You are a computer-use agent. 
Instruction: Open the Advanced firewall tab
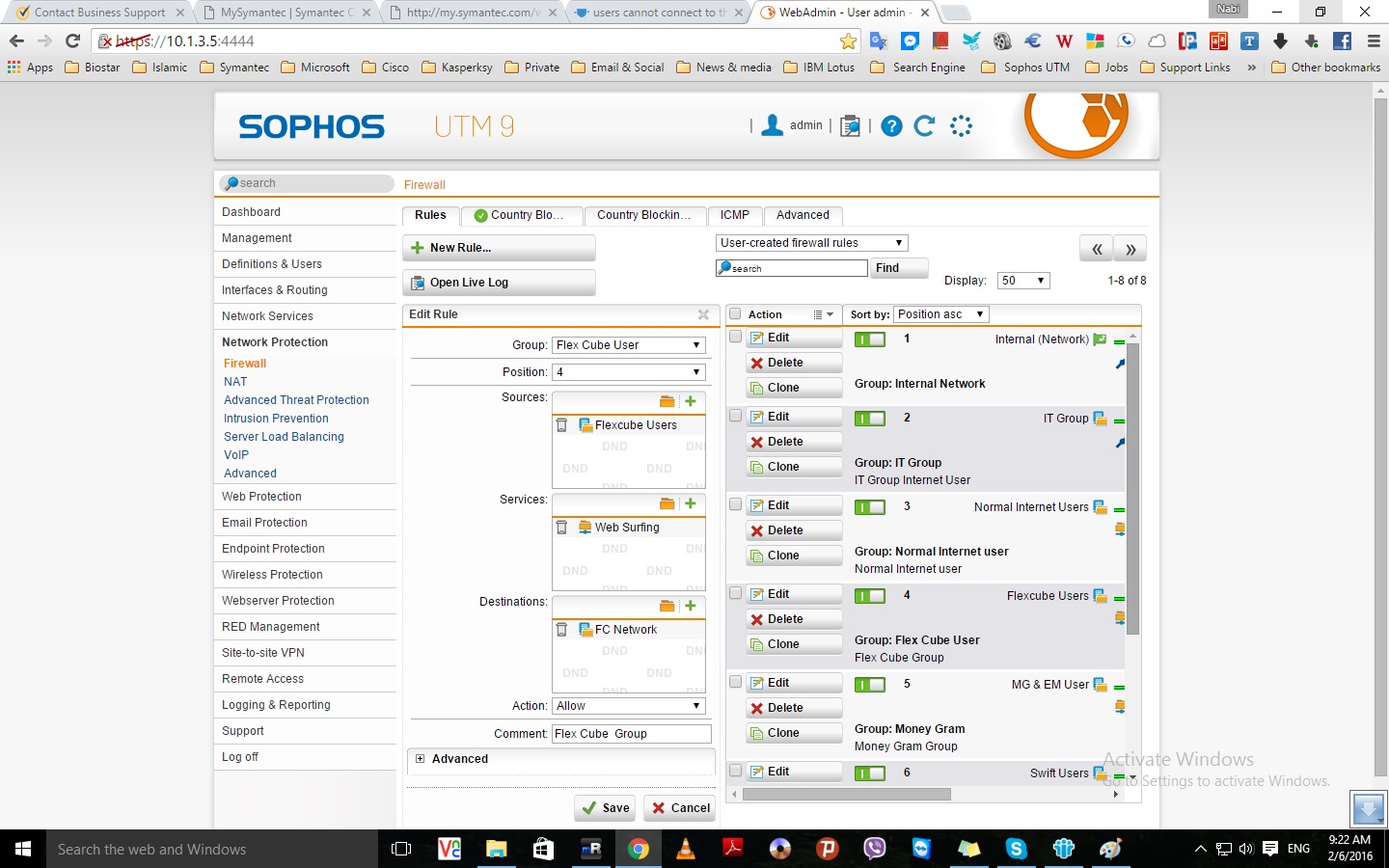coord(803,215)
